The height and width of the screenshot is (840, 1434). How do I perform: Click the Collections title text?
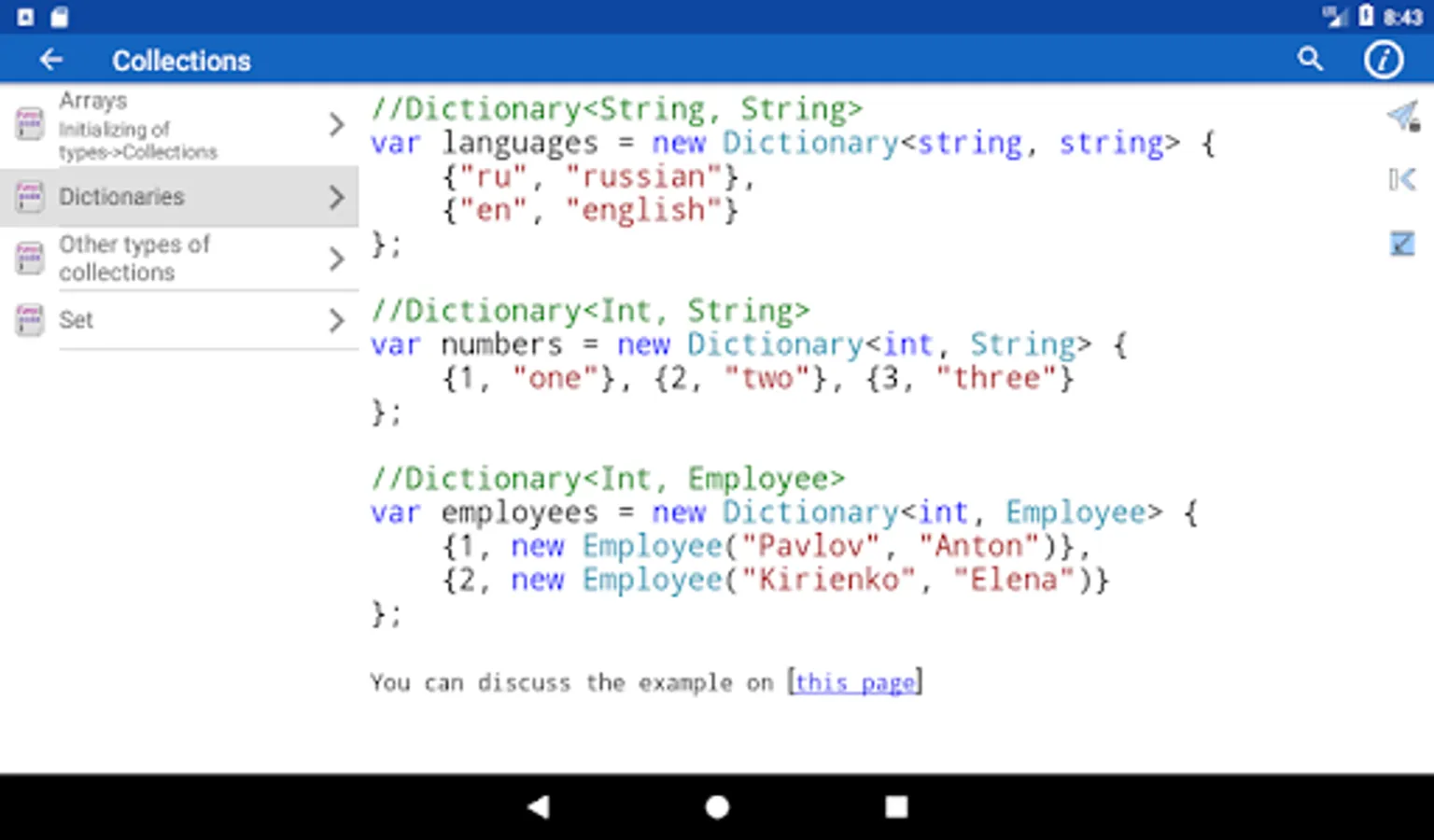(x=181, y=61)
